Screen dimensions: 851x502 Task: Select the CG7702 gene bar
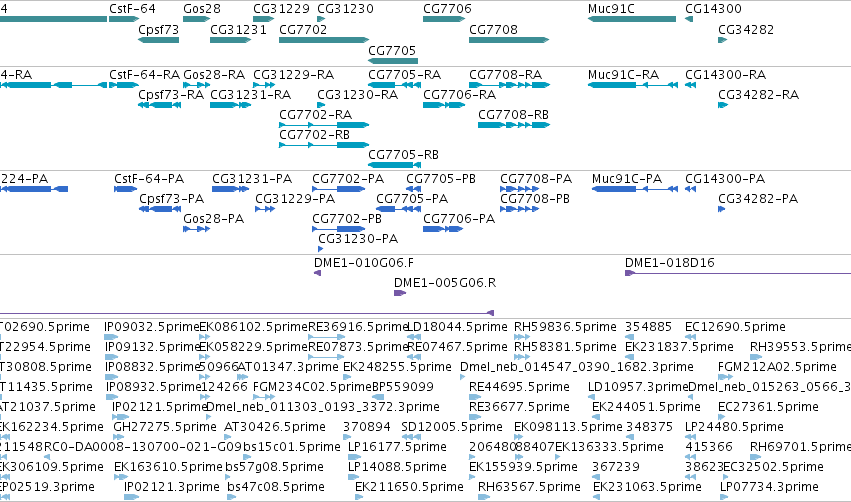point(324,40)
